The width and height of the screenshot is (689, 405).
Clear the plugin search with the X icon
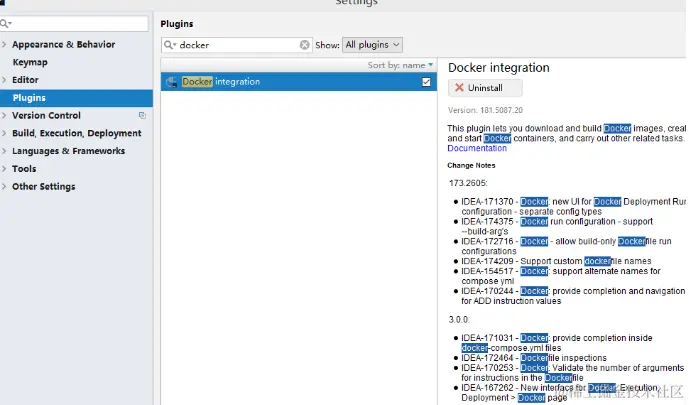tap(305, 45)
